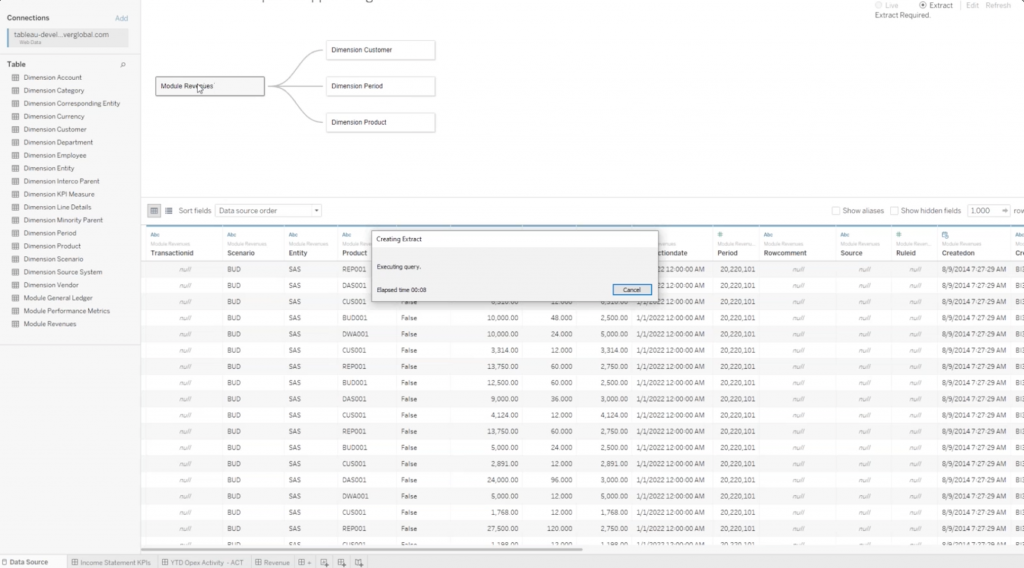Switch to grid preview view icon

point(154,211)
